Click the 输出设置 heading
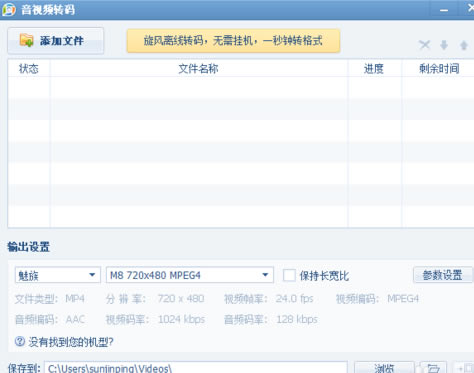 (29, 247)
